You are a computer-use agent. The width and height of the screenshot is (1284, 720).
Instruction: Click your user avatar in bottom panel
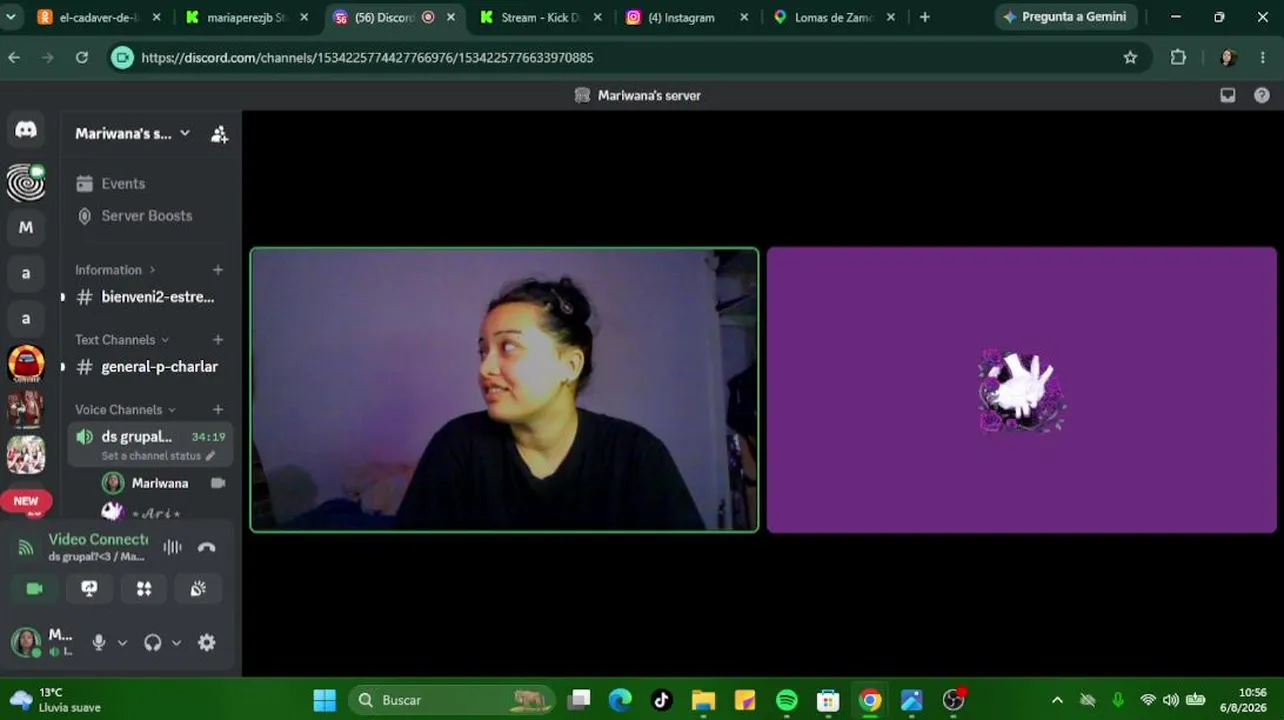pyautogui.click(x=26, y=642)
